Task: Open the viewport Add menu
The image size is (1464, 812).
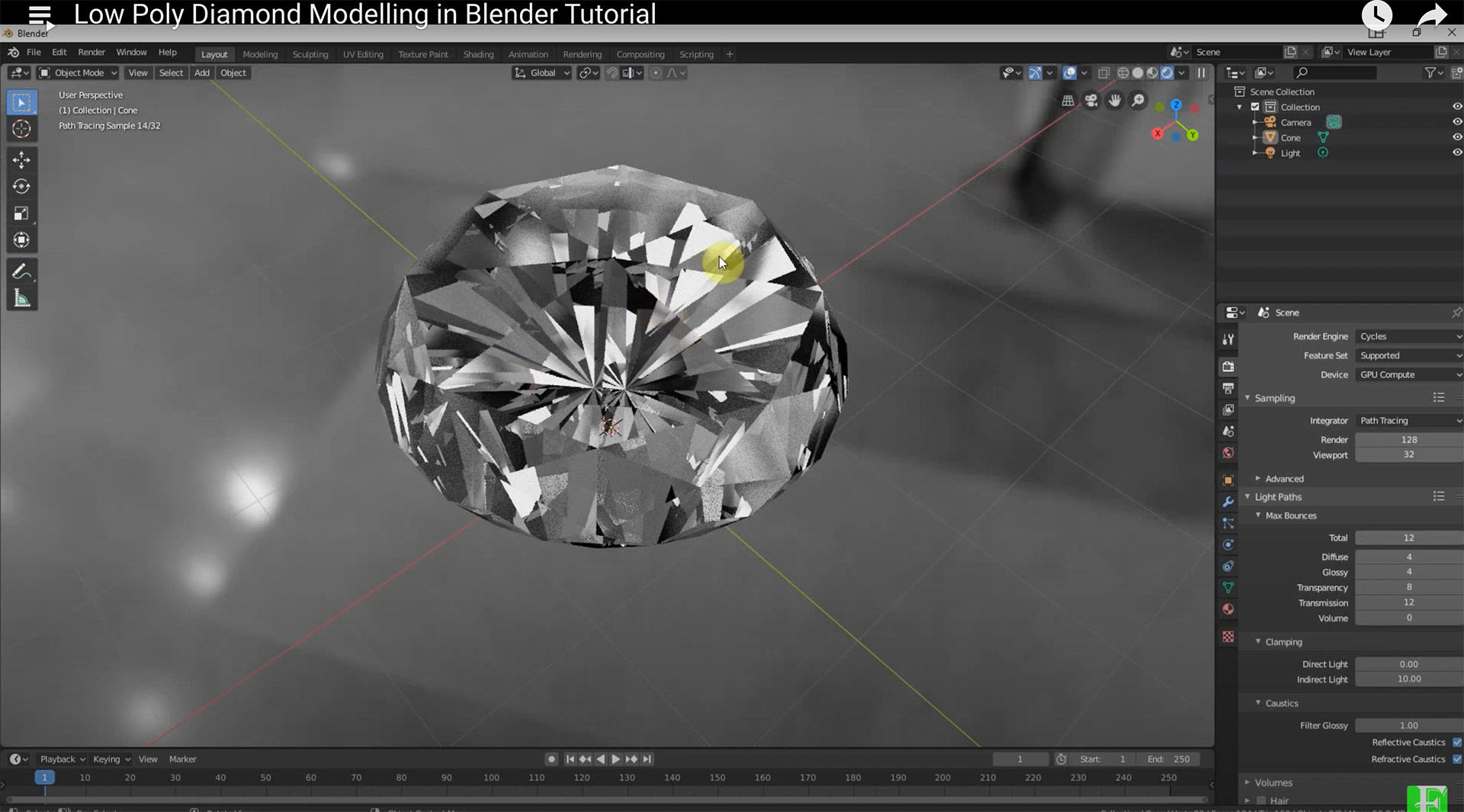Action: click(201, 73)
